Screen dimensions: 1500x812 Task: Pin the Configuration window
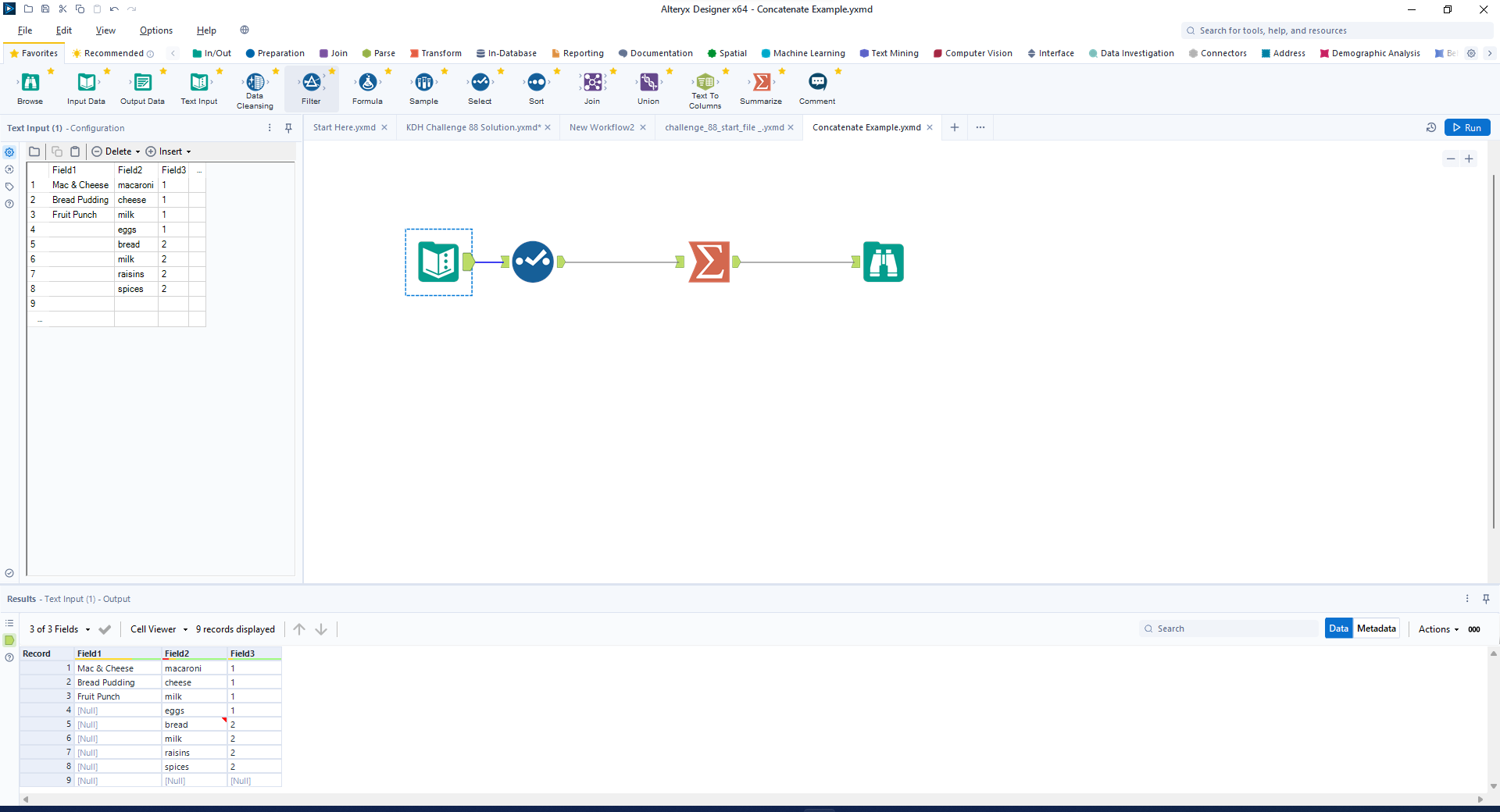coord(288,128)
